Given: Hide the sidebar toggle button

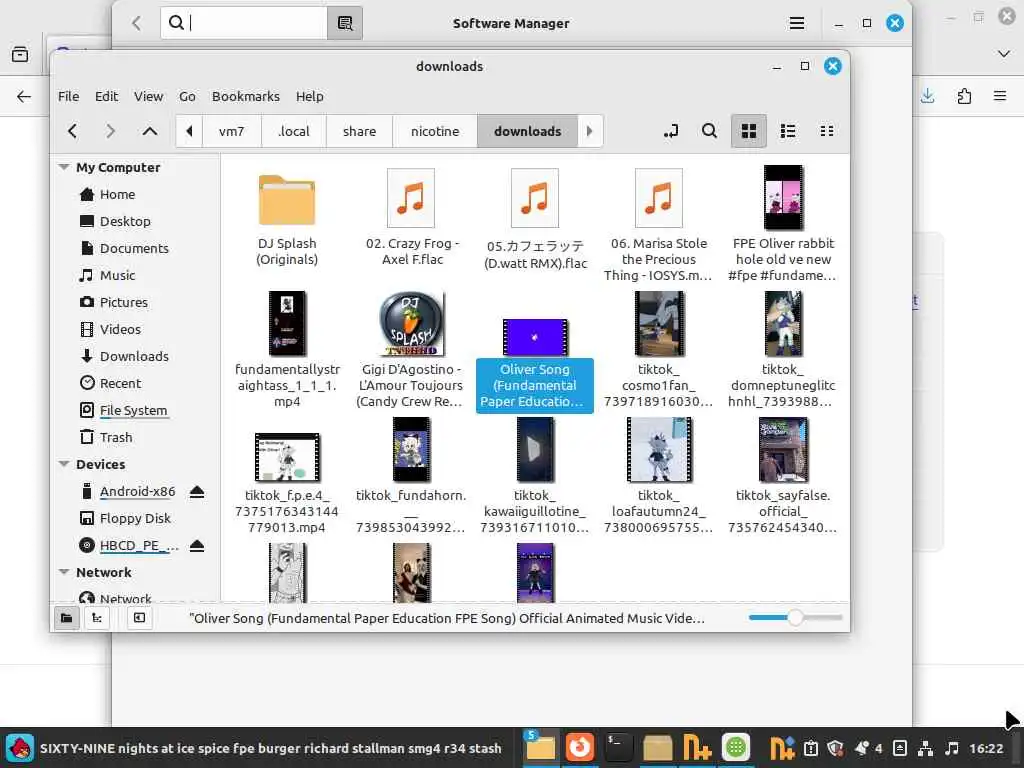Looking at the screenshot, I should (139, 618).
